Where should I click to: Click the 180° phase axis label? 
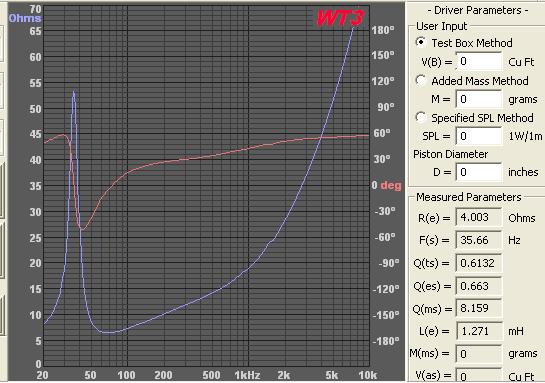(x=383, y=30)
